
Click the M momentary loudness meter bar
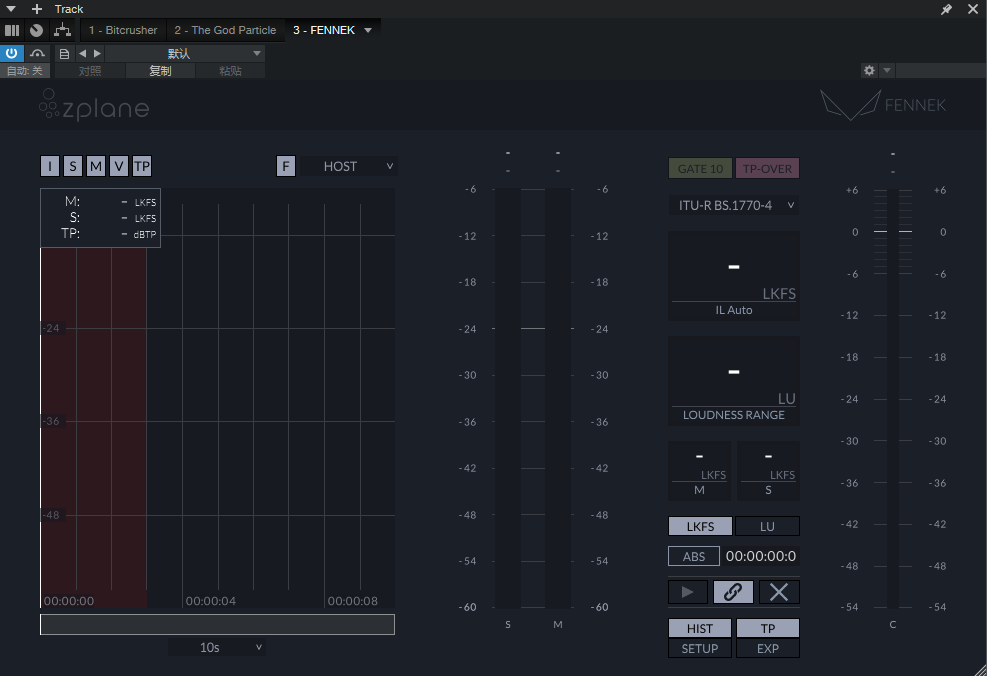click(558, 398)
